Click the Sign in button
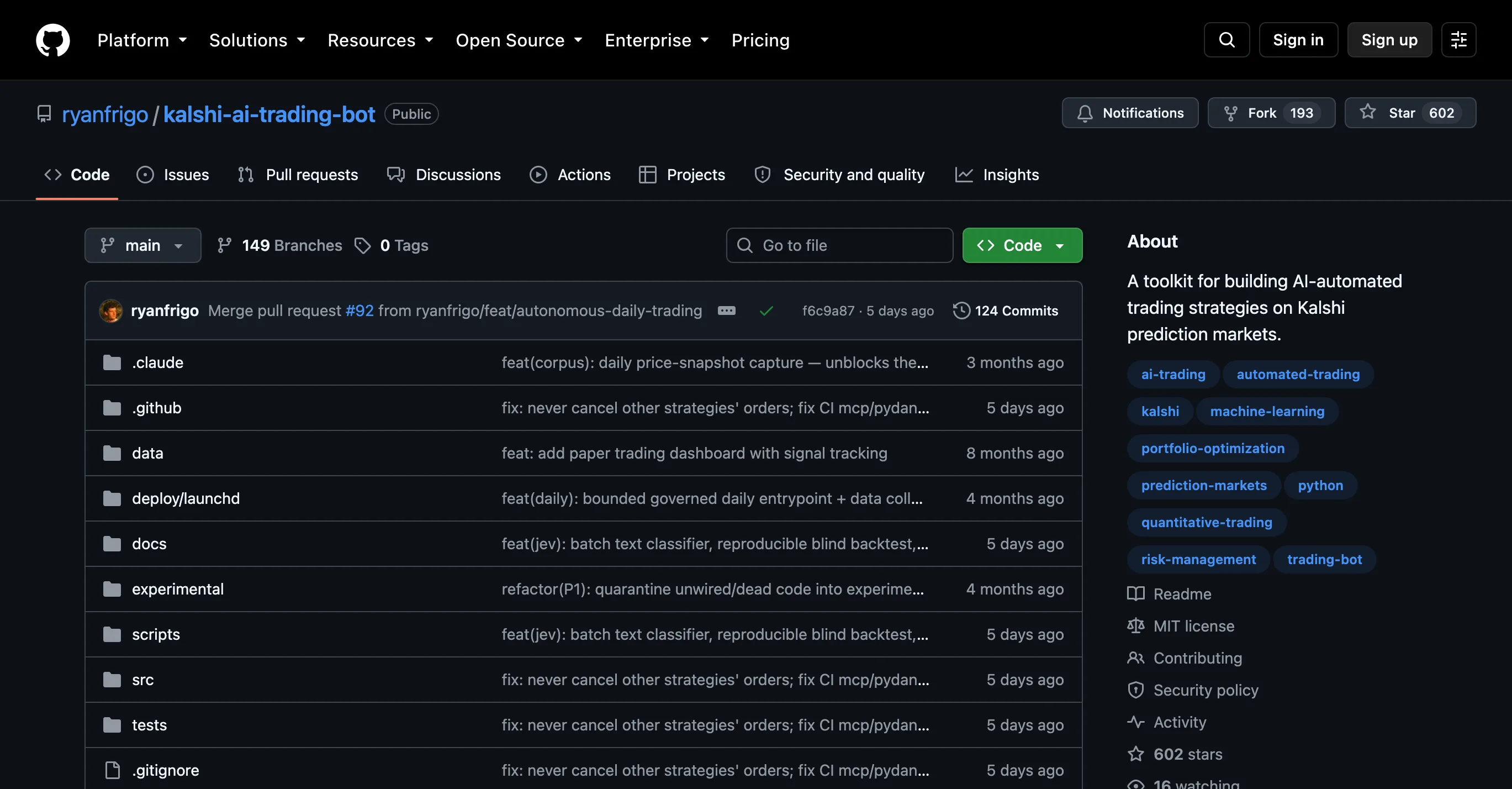 coord(1298,40)
